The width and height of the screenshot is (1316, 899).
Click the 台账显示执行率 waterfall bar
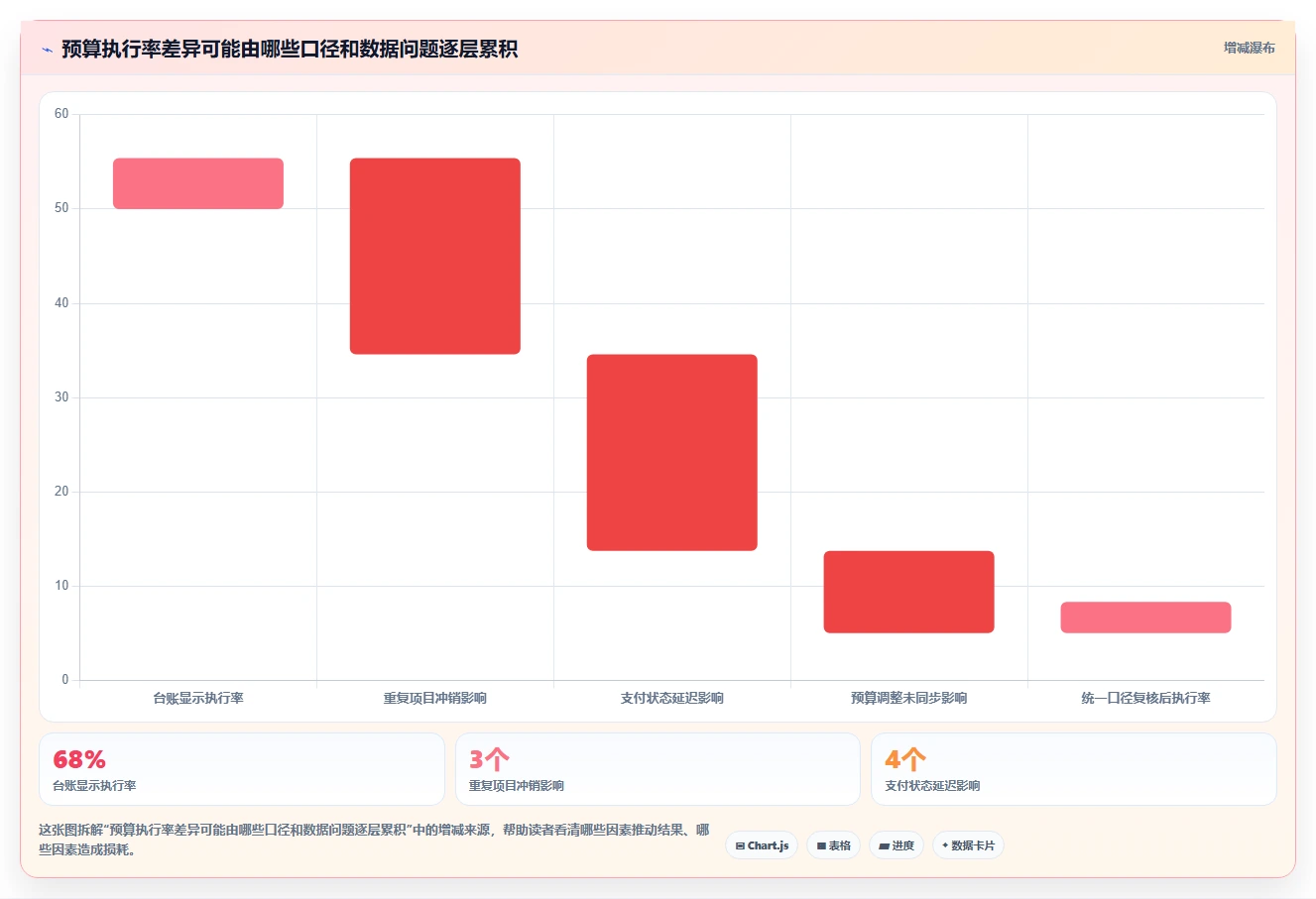pos(198,183)
